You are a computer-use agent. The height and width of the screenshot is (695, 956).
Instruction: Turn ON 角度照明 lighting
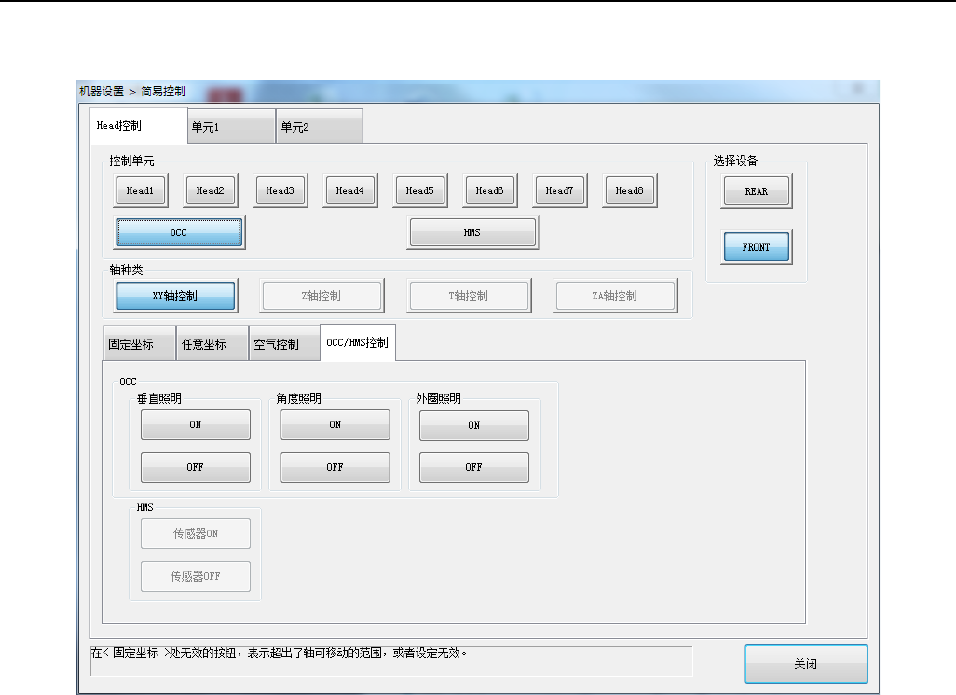tap(335, 424)
